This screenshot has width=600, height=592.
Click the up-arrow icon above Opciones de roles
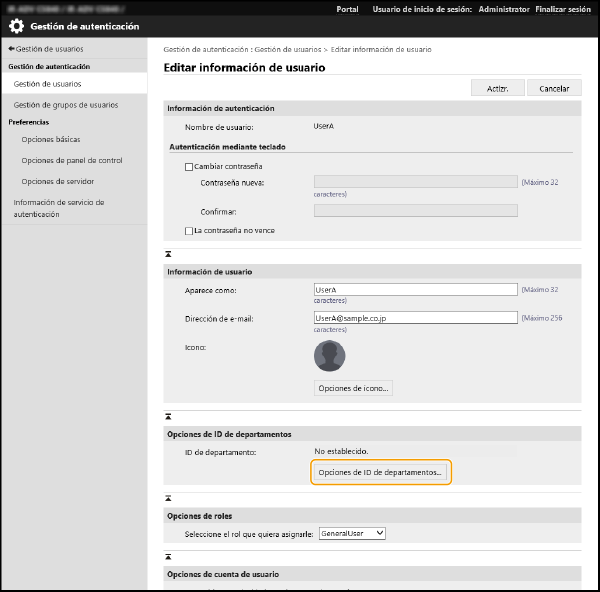168,496
